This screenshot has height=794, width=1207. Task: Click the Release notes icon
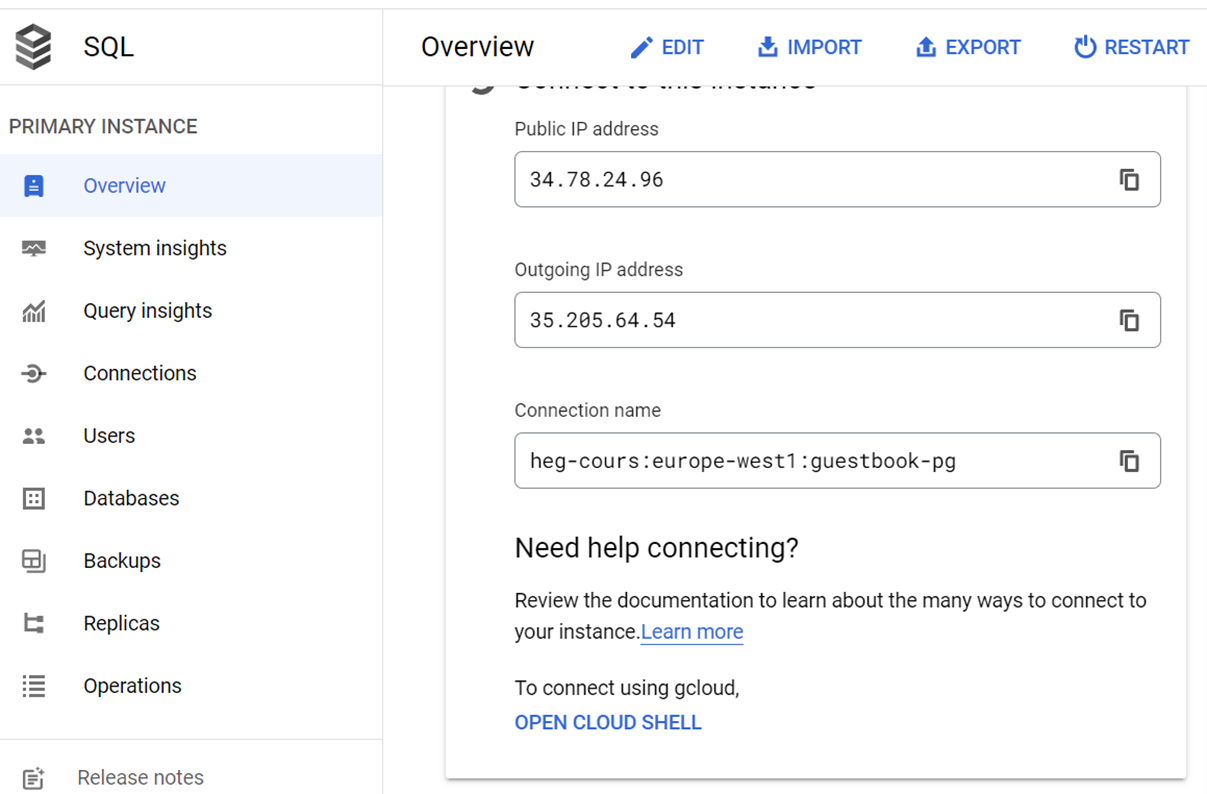pos(34,778)
